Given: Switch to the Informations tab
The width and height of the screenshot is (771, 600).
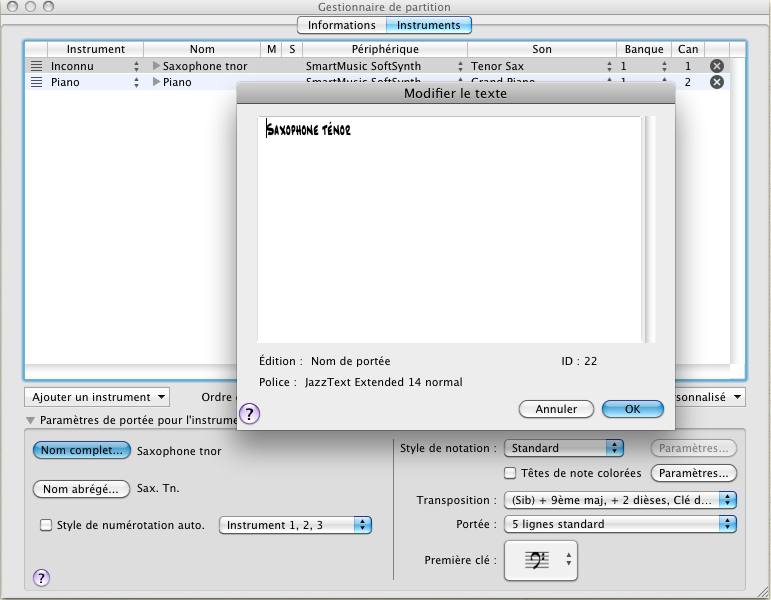Looking at the screenshot, I should 341,25.
